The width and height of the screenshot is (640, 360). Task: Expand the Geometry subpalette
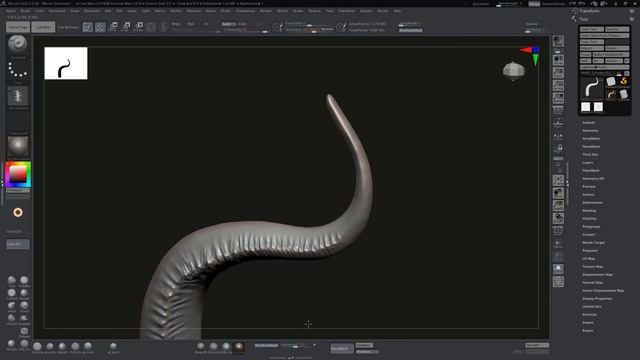point(590,131)
